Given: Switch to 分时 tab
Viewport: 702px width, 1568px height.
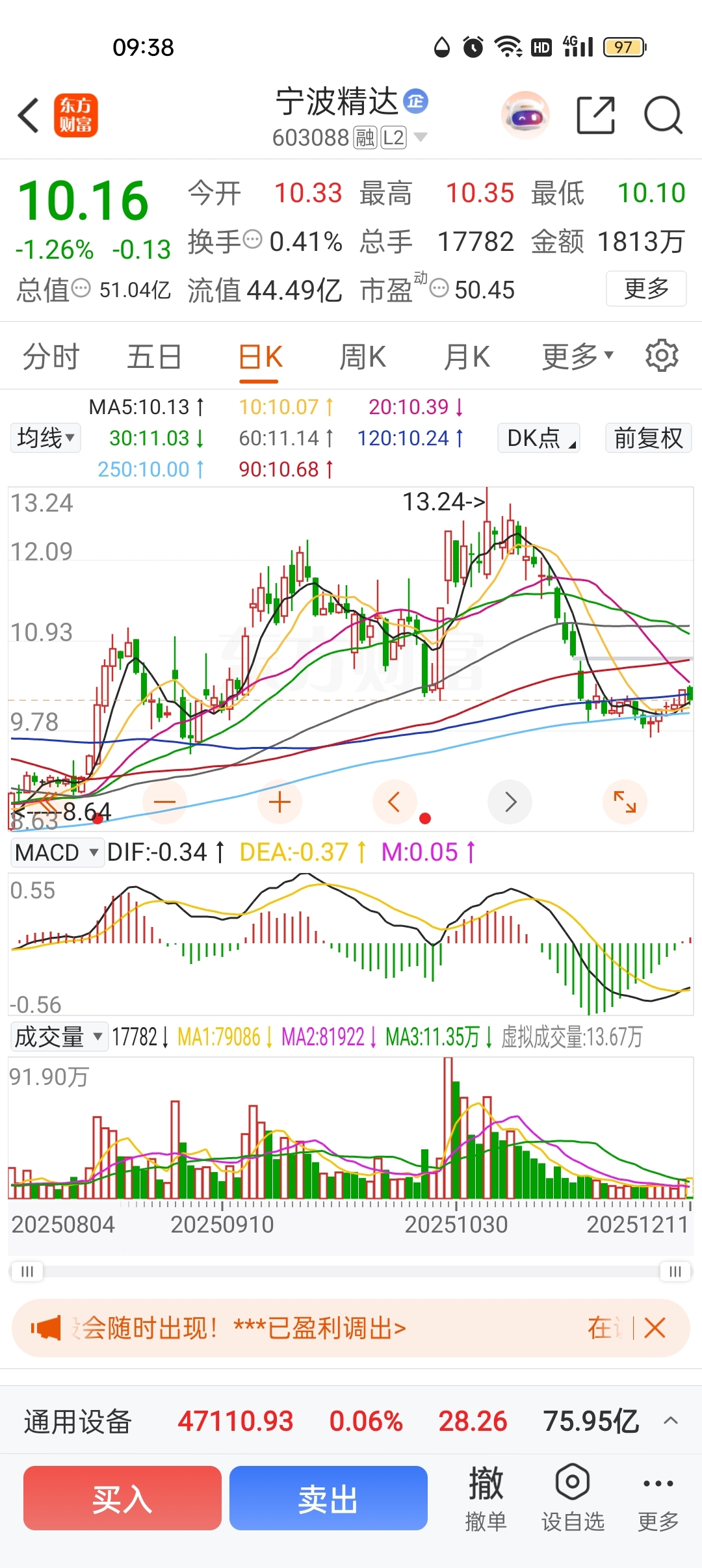Looking at the screenshot, I should point(51,356).
